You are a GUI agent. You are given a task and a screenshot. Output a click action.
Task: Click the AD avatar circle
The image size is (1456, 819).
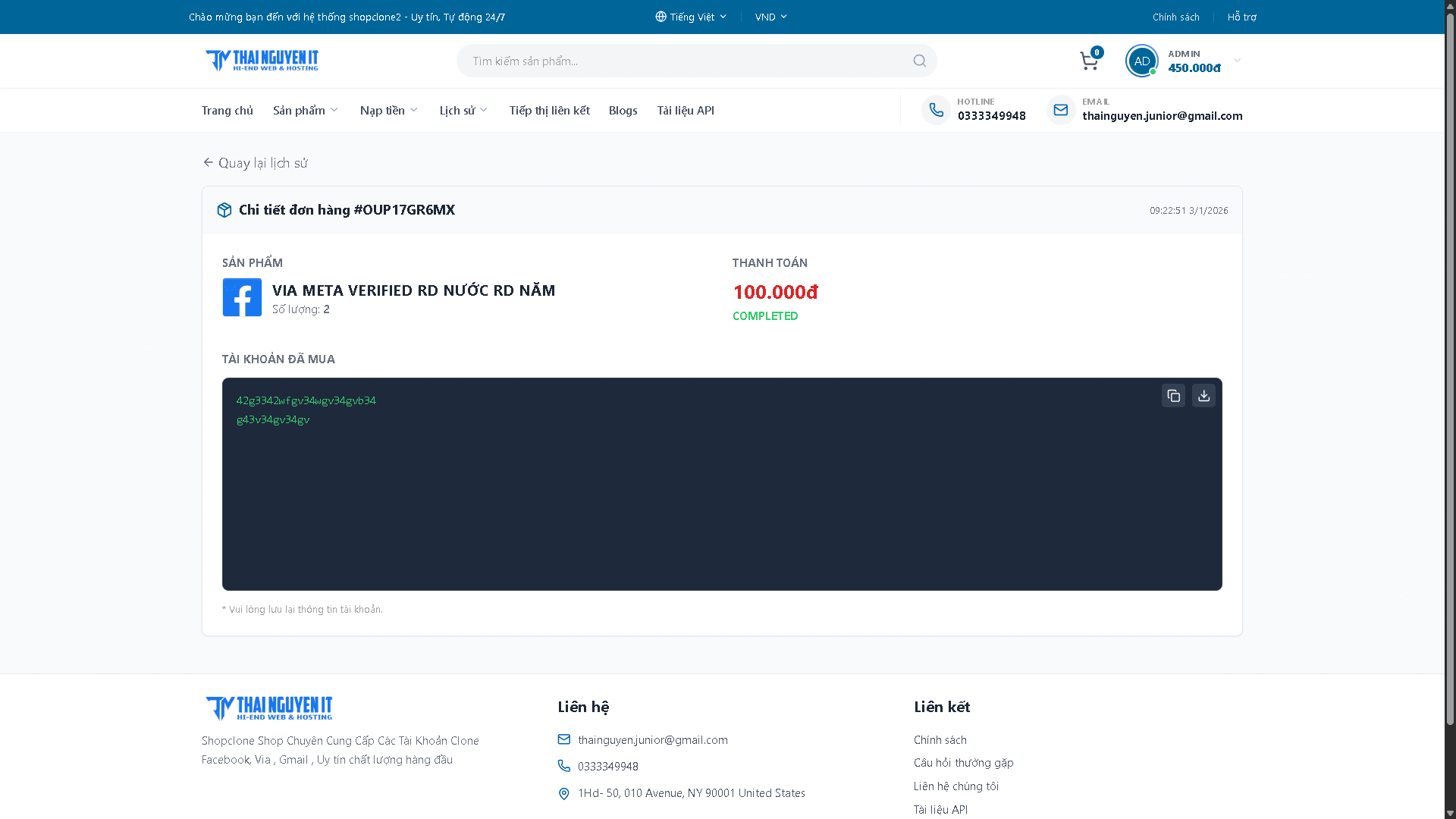coord(1141,61)
